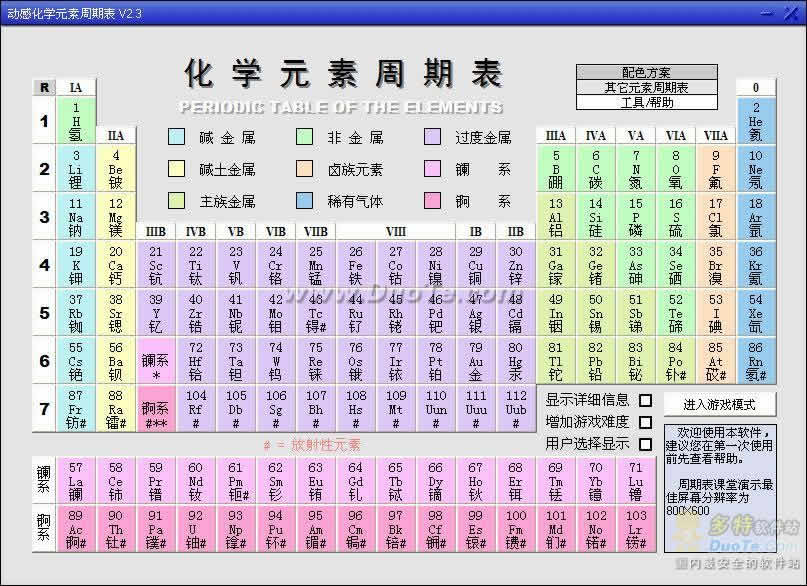Select element 14 Si 硅

(x=595, y=217)
